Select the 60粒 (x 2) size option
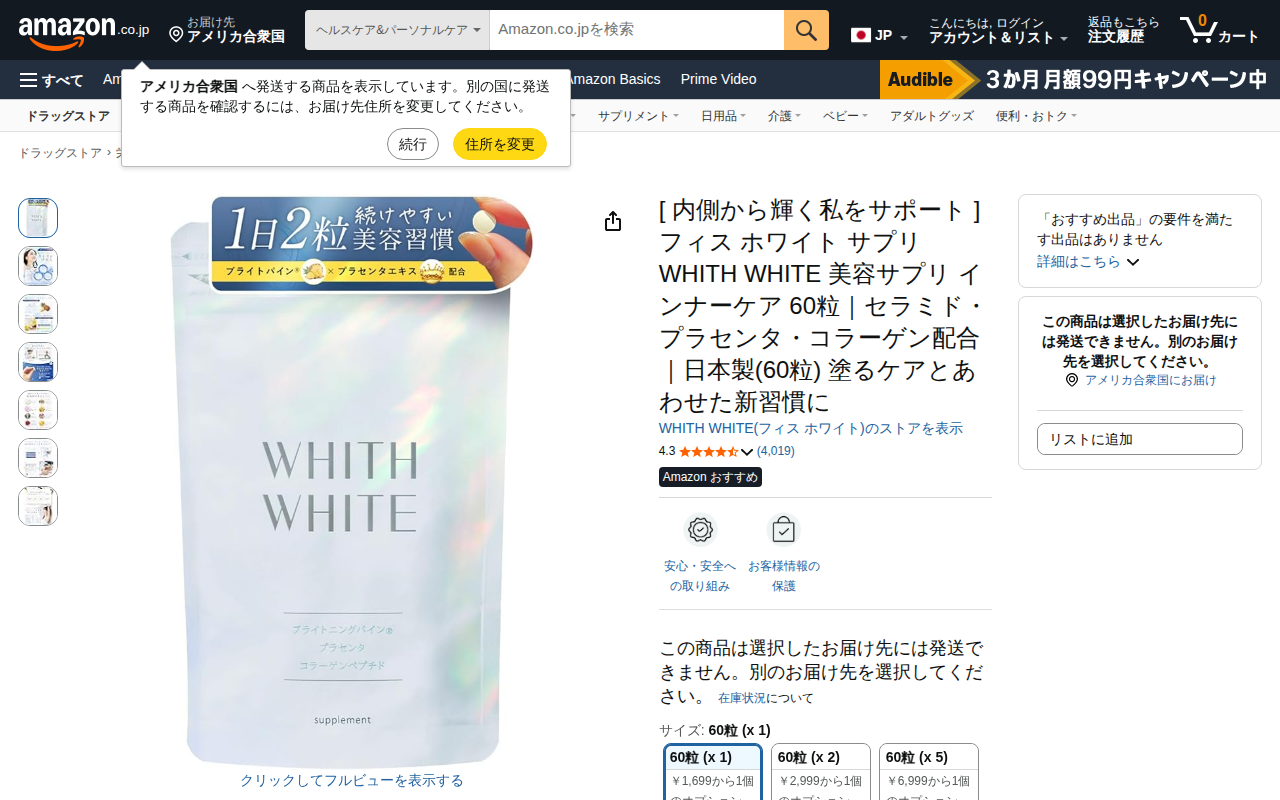This screenshot has width=1280, height=800. [x=821, y=772]
